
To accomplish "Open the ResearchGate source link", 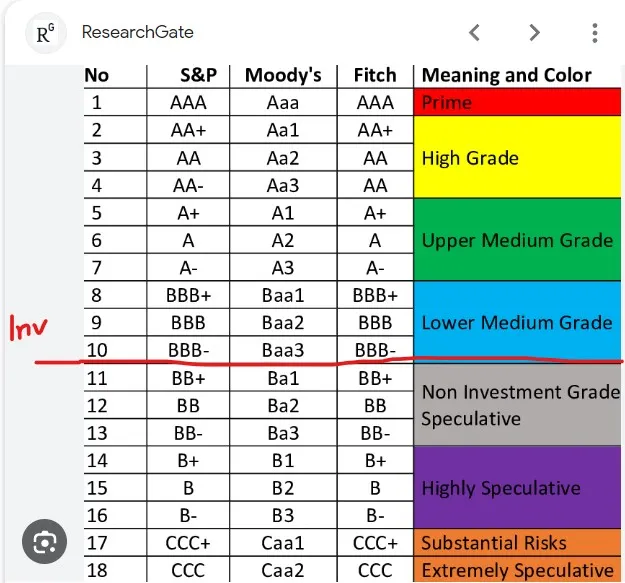I will [x=137, y=32].
